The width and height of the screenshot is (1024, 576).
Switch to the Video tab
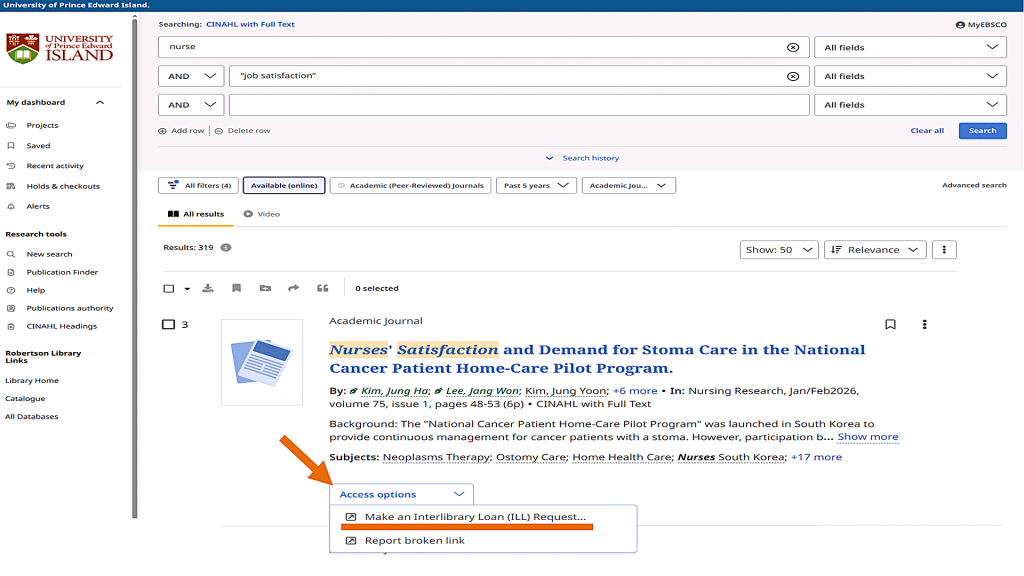pos(262,214)
